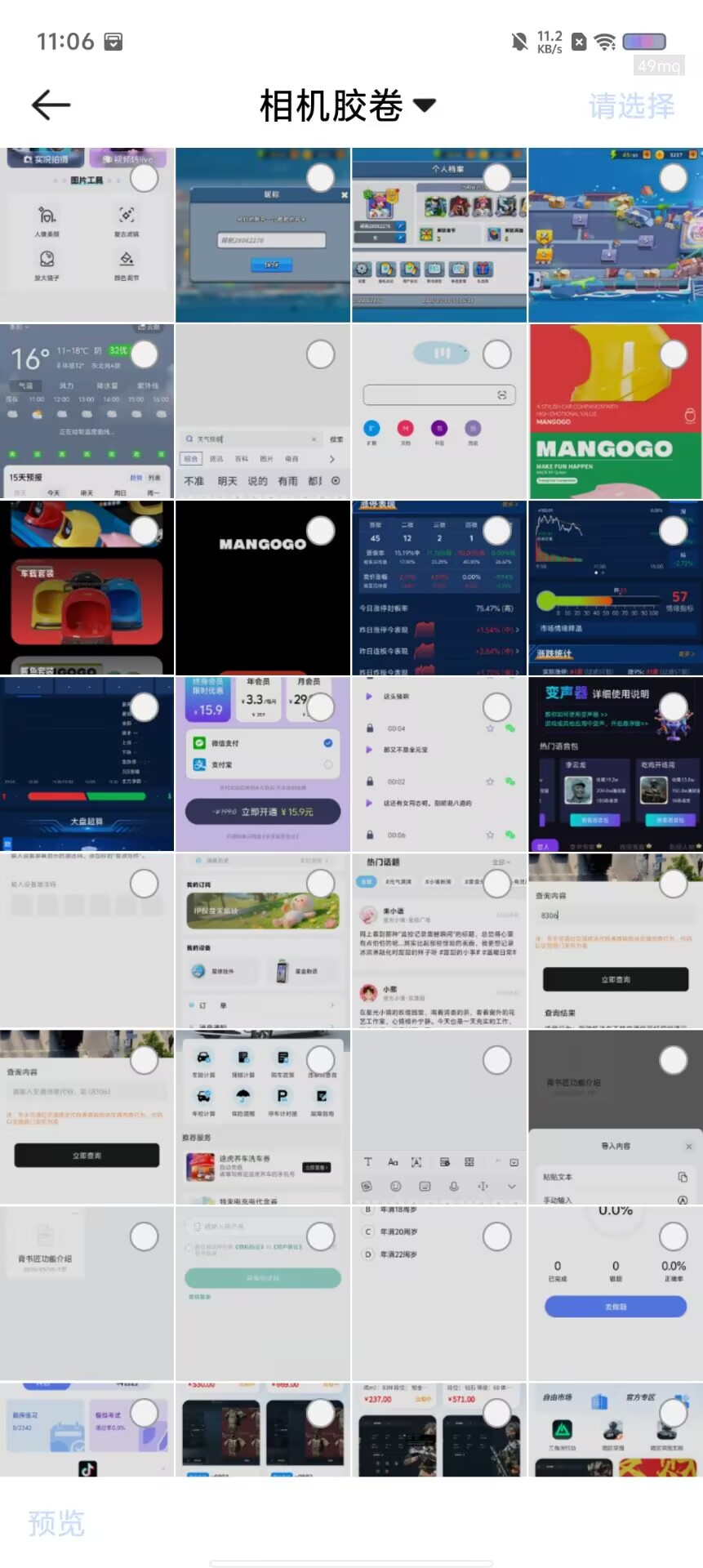703x1568 pixels.
Task: Open the stock sentiment chart showing 57
Action: click(616, 588)
